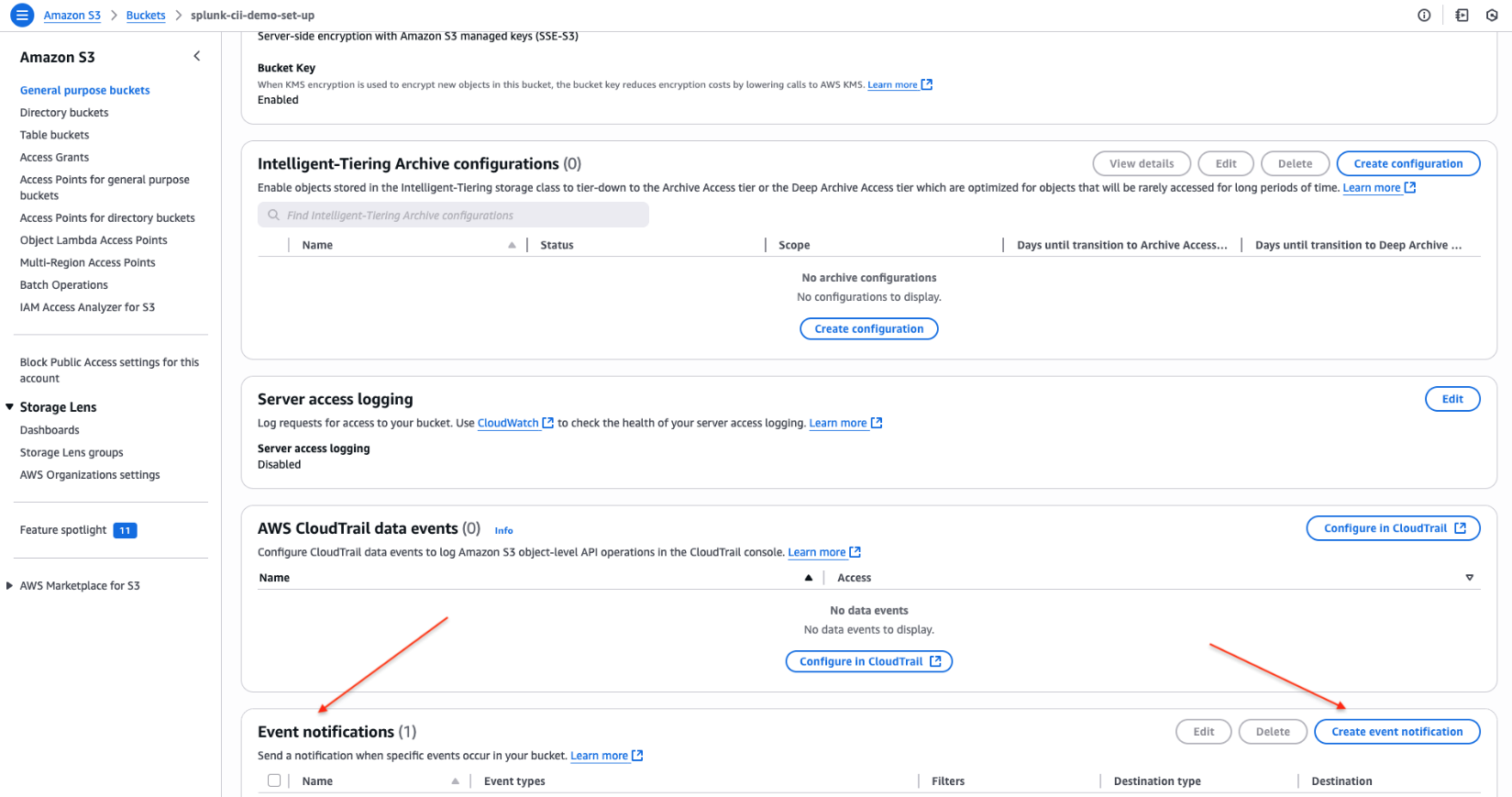The height and width of the screenshot is (797, 1512).
Task: Collapse the Storage Lens section
Action: click(10, 407)
